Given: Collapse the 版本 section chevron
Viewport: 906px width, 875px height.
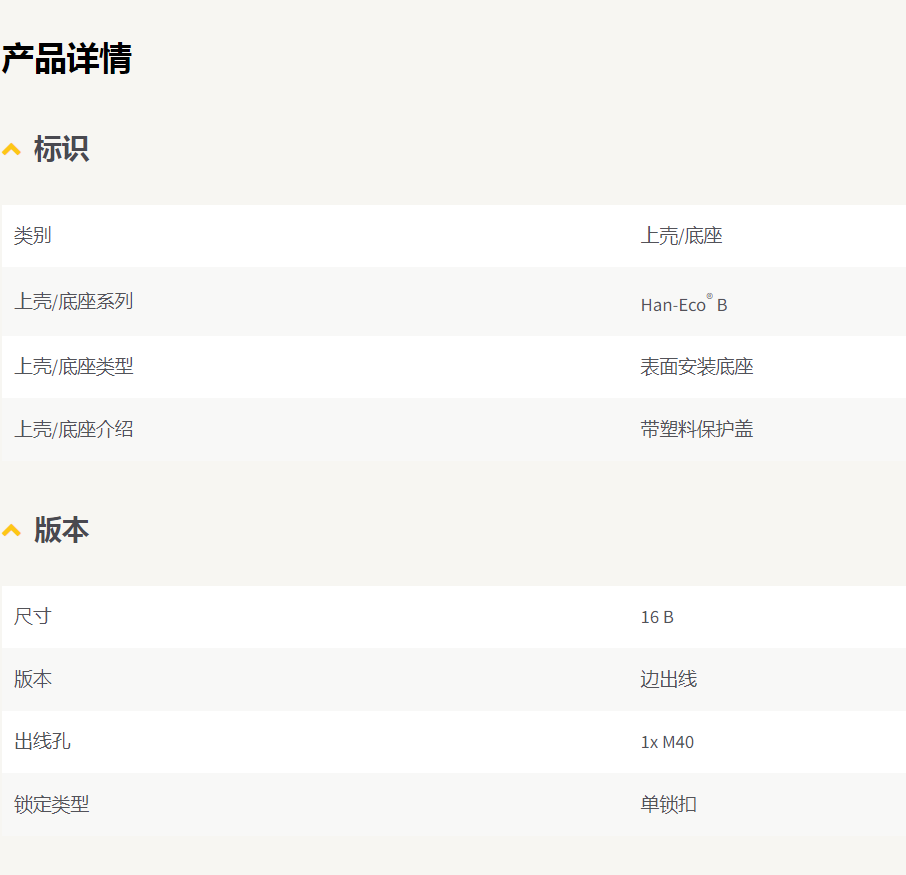Looking at the screenshot, I should pos(12,531).
